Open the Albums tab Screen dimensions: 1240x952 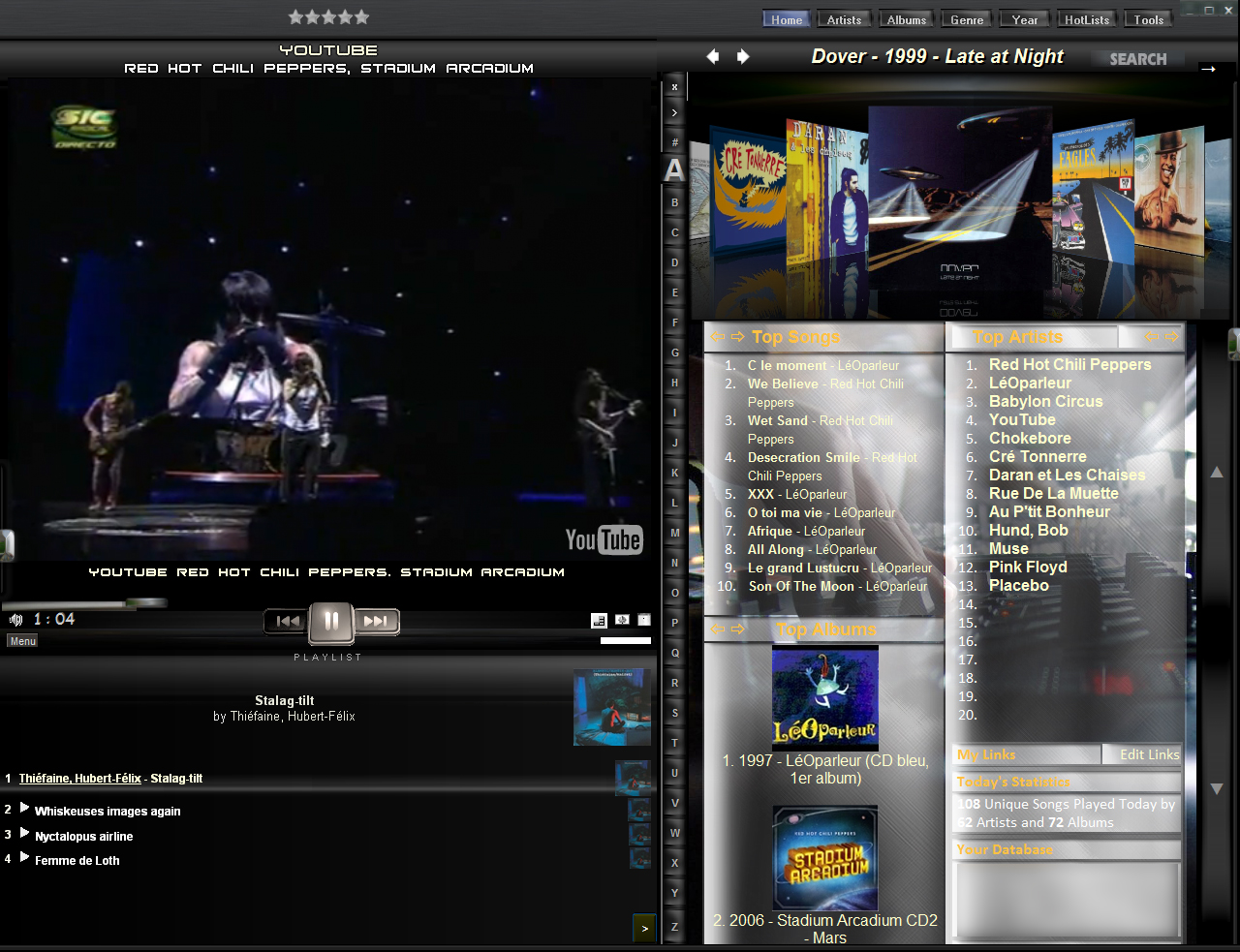[907, 19]
